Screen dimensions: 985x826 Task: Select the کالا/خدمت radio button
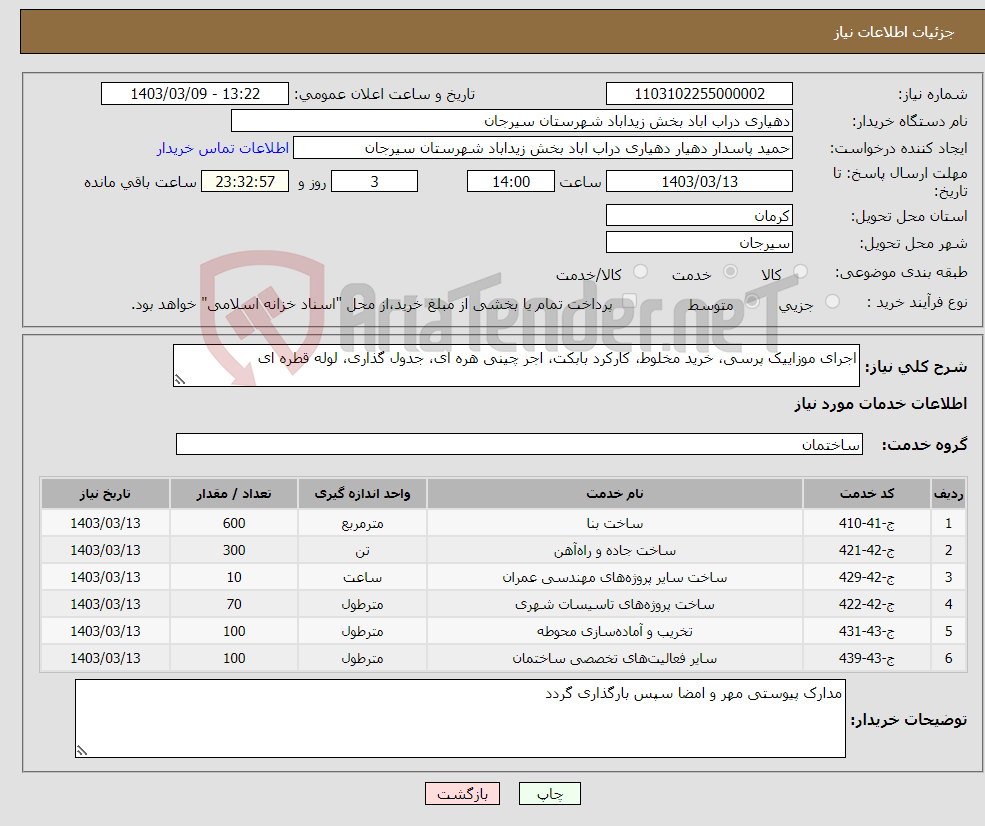point(640,271)
